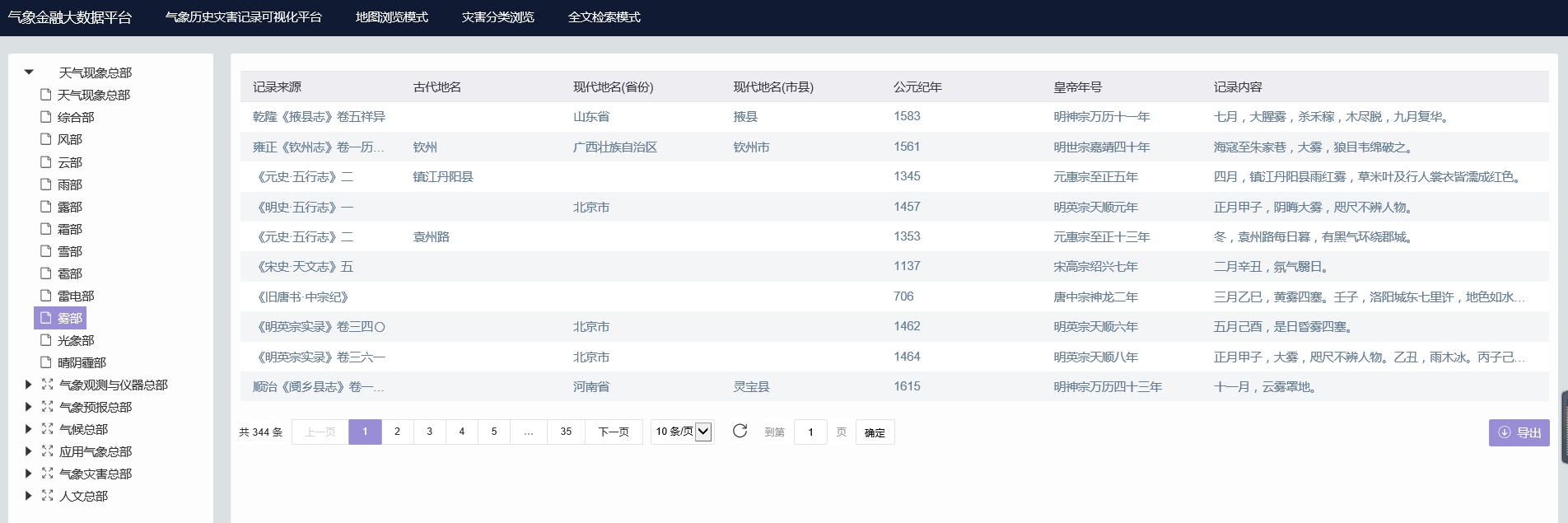Switch to 全文检索模式 in the navbar
1568x523 pixels.
(604, 17)
